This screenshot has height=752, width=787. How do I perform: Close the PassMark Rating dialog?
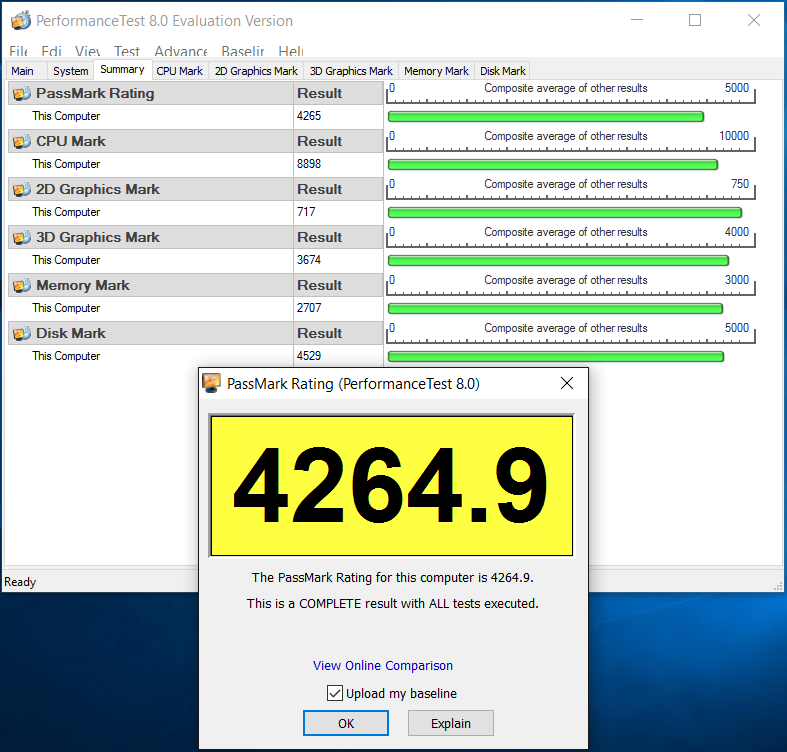(x=567, y=383)
